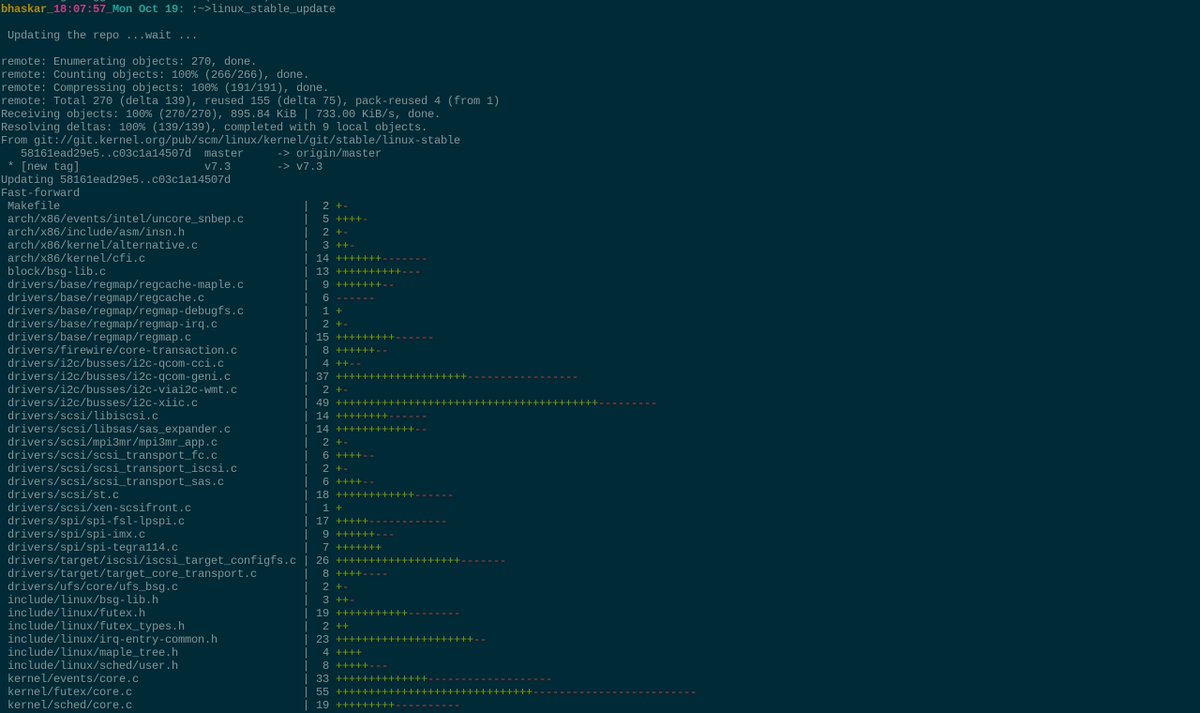
Task: Click the 'master' branch name text
Action: (x=224, y=153)
